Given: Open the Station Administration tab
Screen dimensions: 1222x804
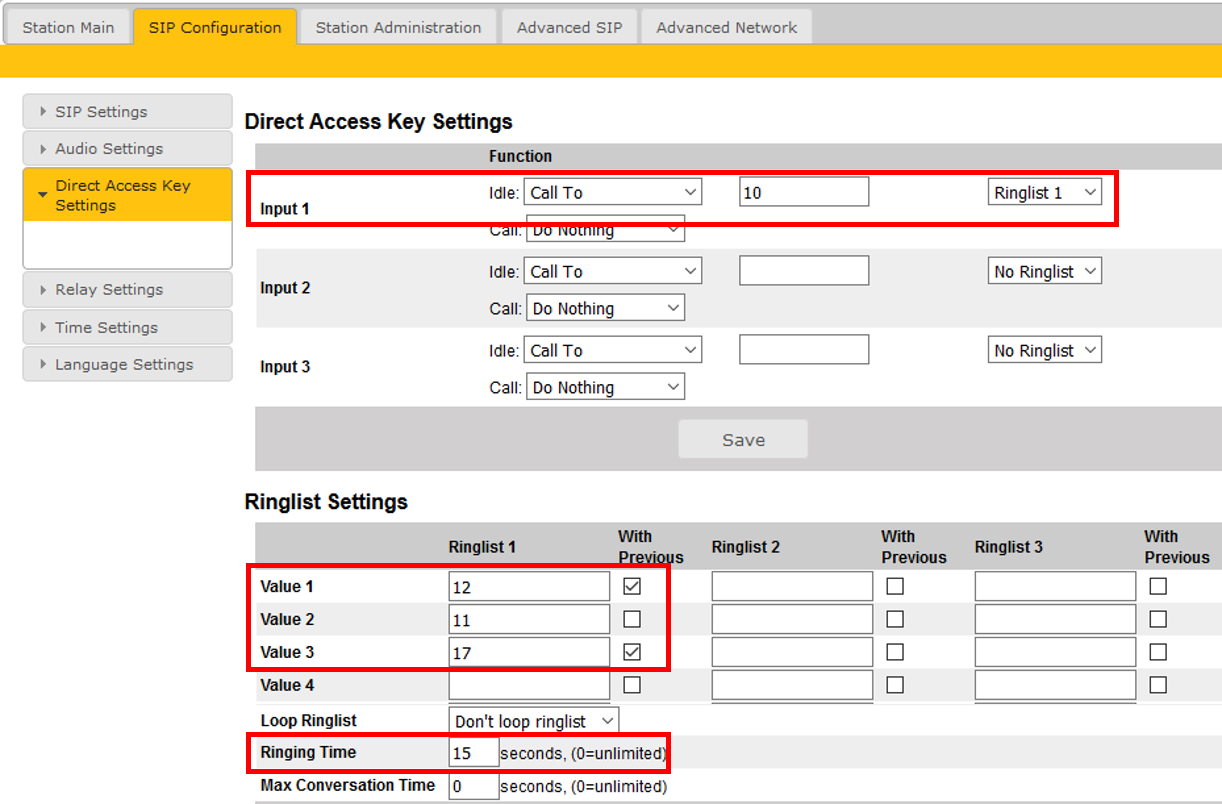Looking at the screenshot, I should click(398, 27).
